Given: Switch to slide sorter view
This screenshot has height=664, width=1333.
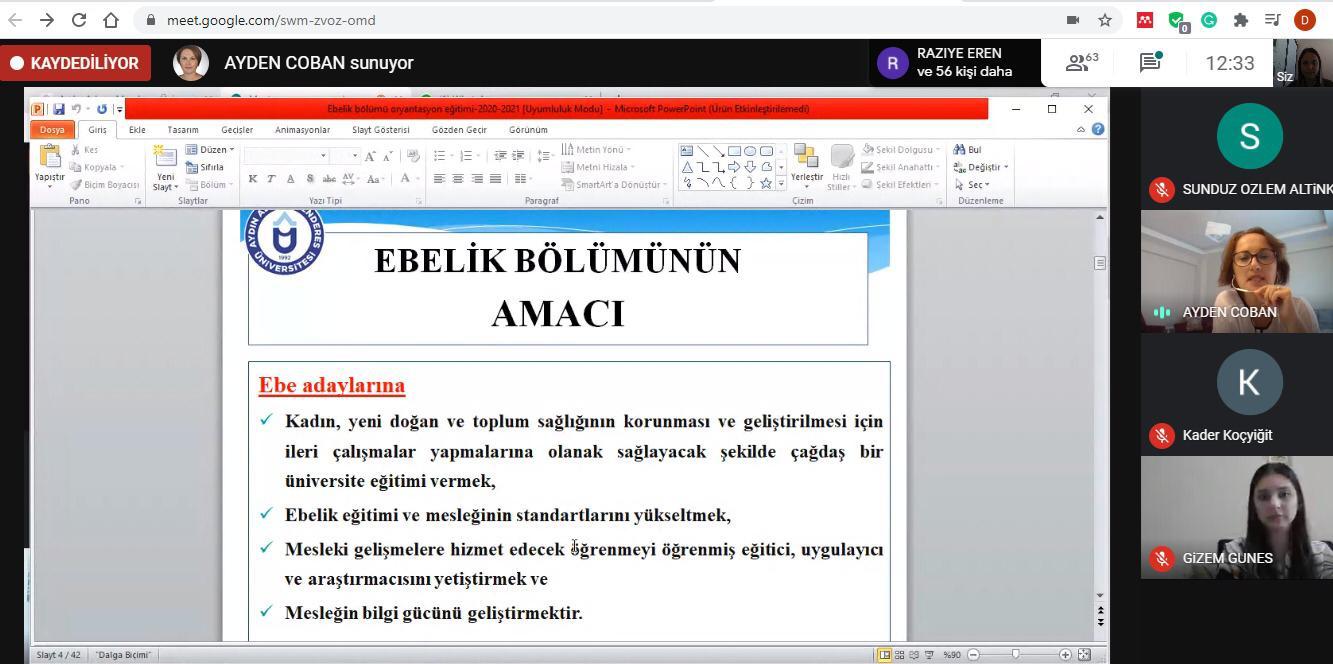Looking at the screenshot, I should click(899, 655).
